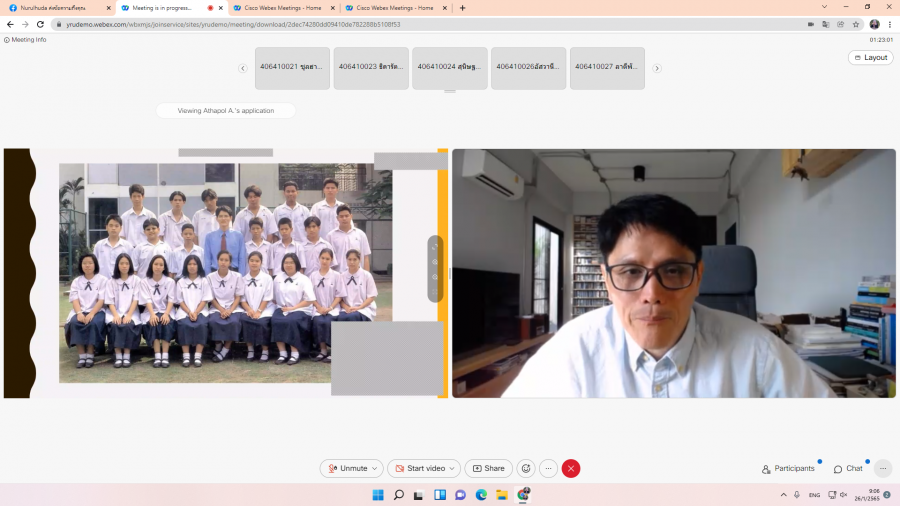Open the audio options dropdown arrow beside Unmute
Viewport: 900px width, 506px height.
375,468
